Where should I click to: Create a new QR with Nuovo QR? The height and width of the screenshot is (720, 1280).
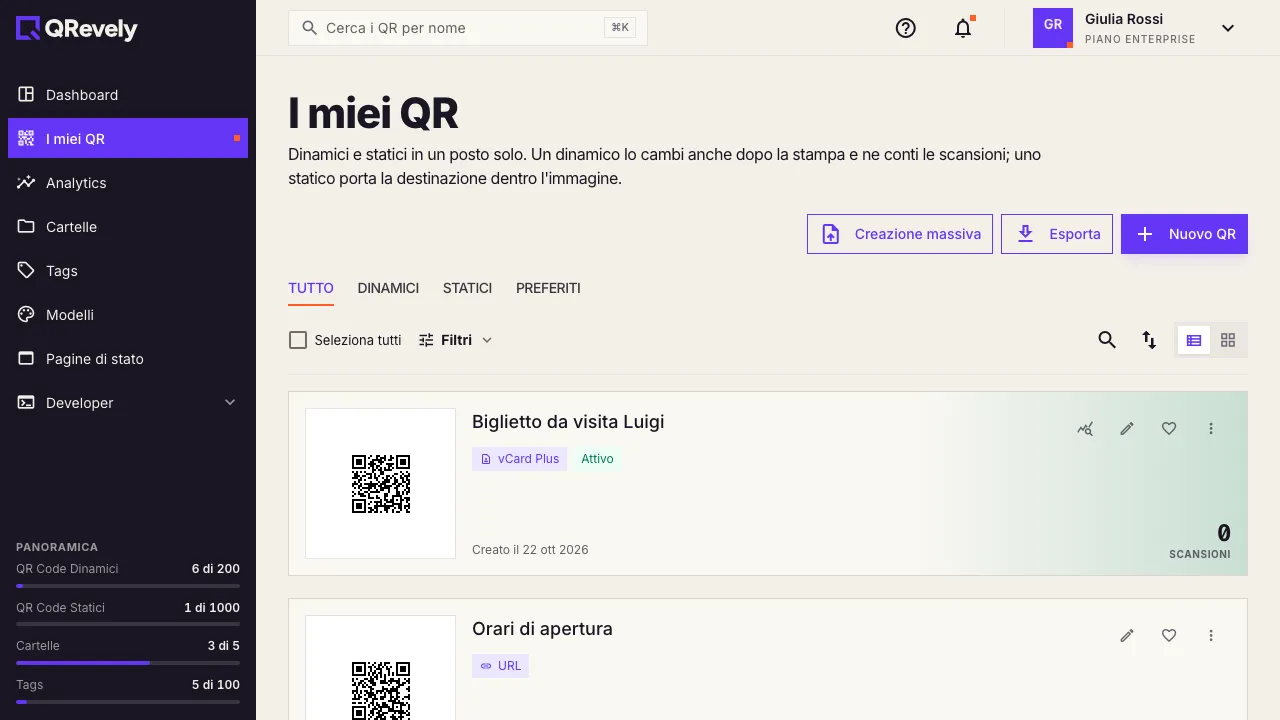pyautogui.click(x=1184, y=234)
